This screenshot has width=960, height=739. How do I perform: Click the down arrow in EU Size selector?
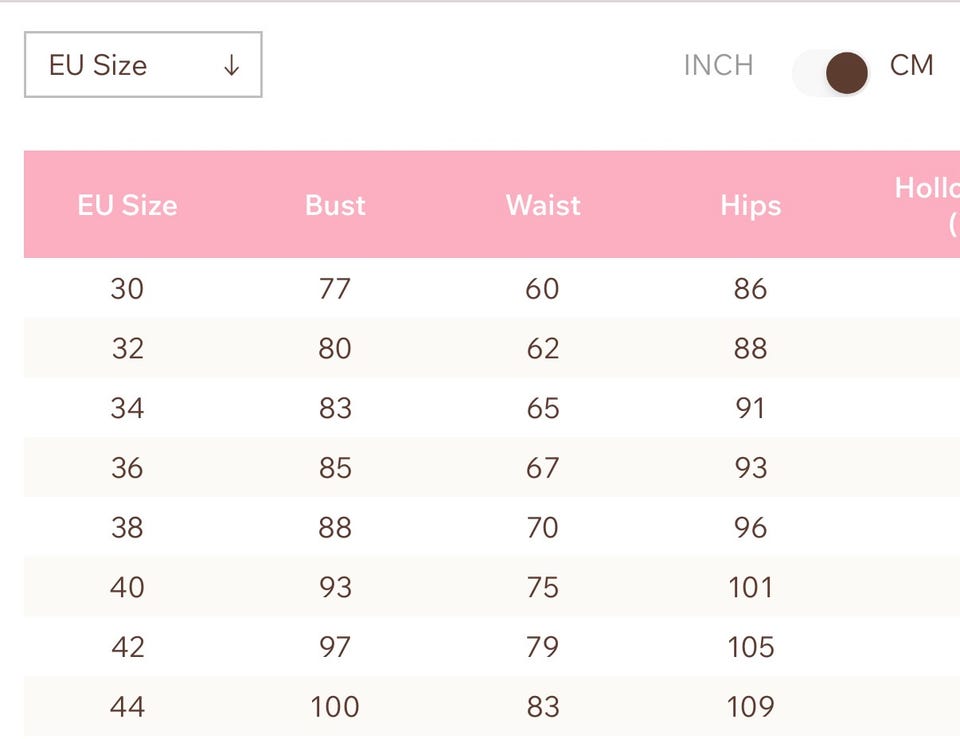(231, 65)
